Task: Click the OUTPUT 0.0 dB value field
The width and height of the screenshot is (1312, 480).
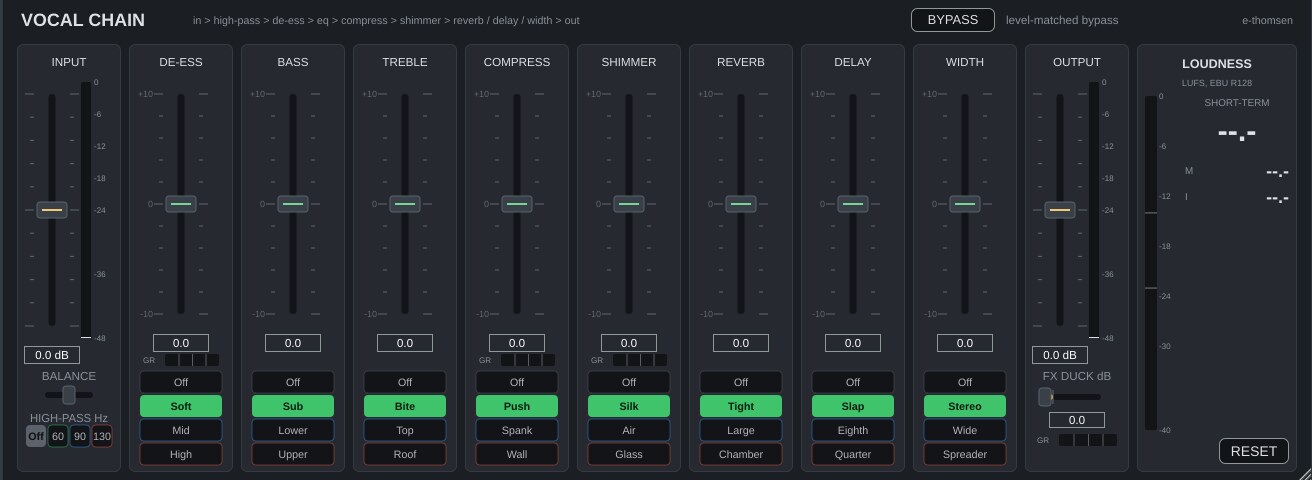Action: (1060, 355)
